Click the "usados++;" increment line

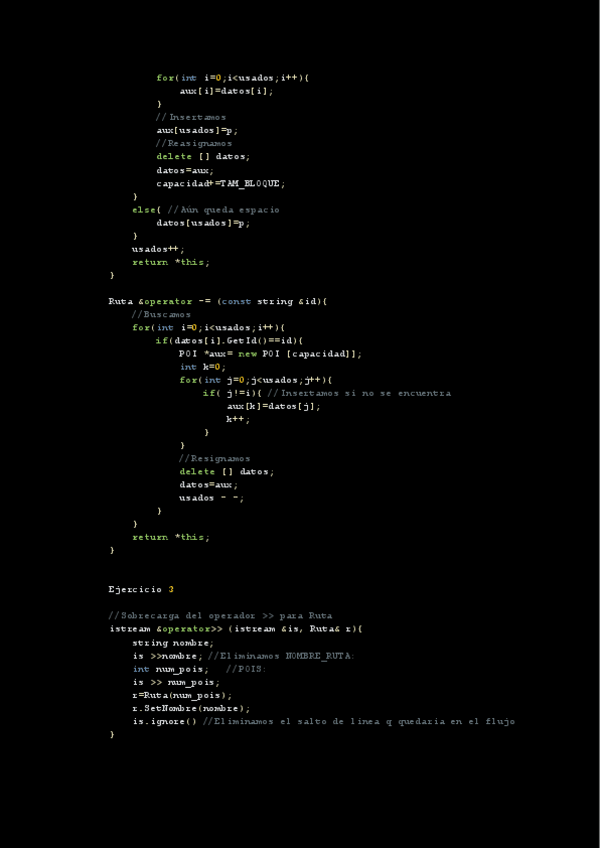[158, 249]
